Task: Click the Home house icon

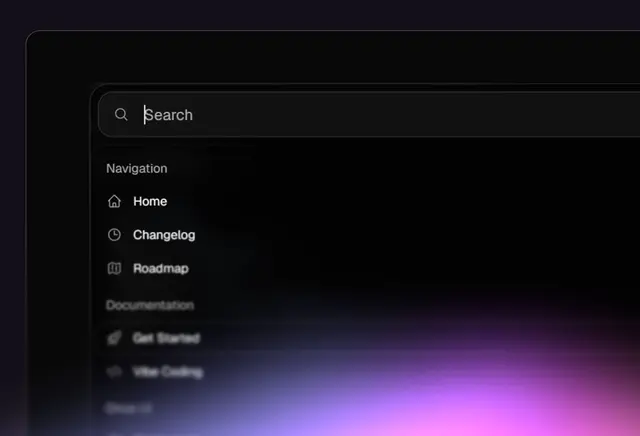Action: [x=114, y=201]
